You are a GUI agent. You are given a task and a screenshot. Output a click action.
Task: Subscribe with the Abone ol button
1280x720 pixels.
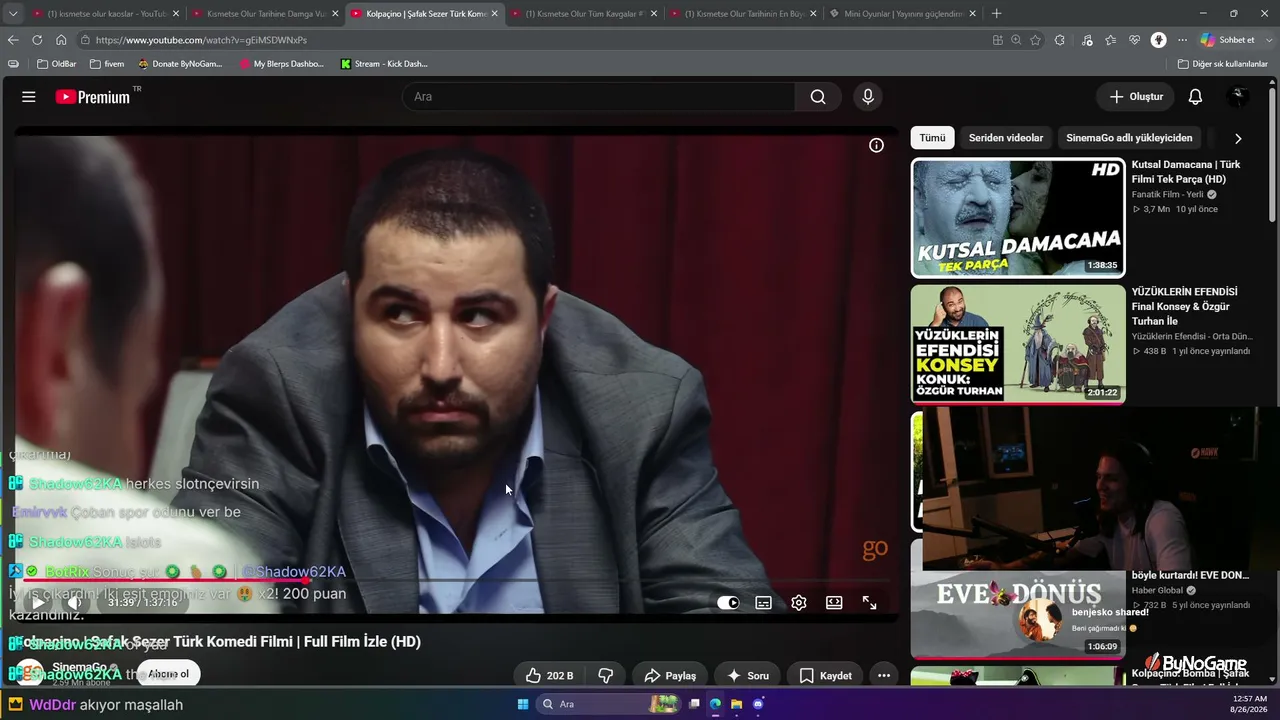pyautogui.click(x=169, y=674)
